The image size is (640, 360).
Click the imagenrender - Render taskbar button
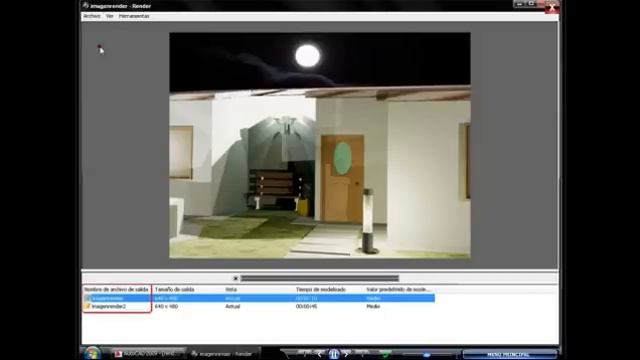(224, 354)
